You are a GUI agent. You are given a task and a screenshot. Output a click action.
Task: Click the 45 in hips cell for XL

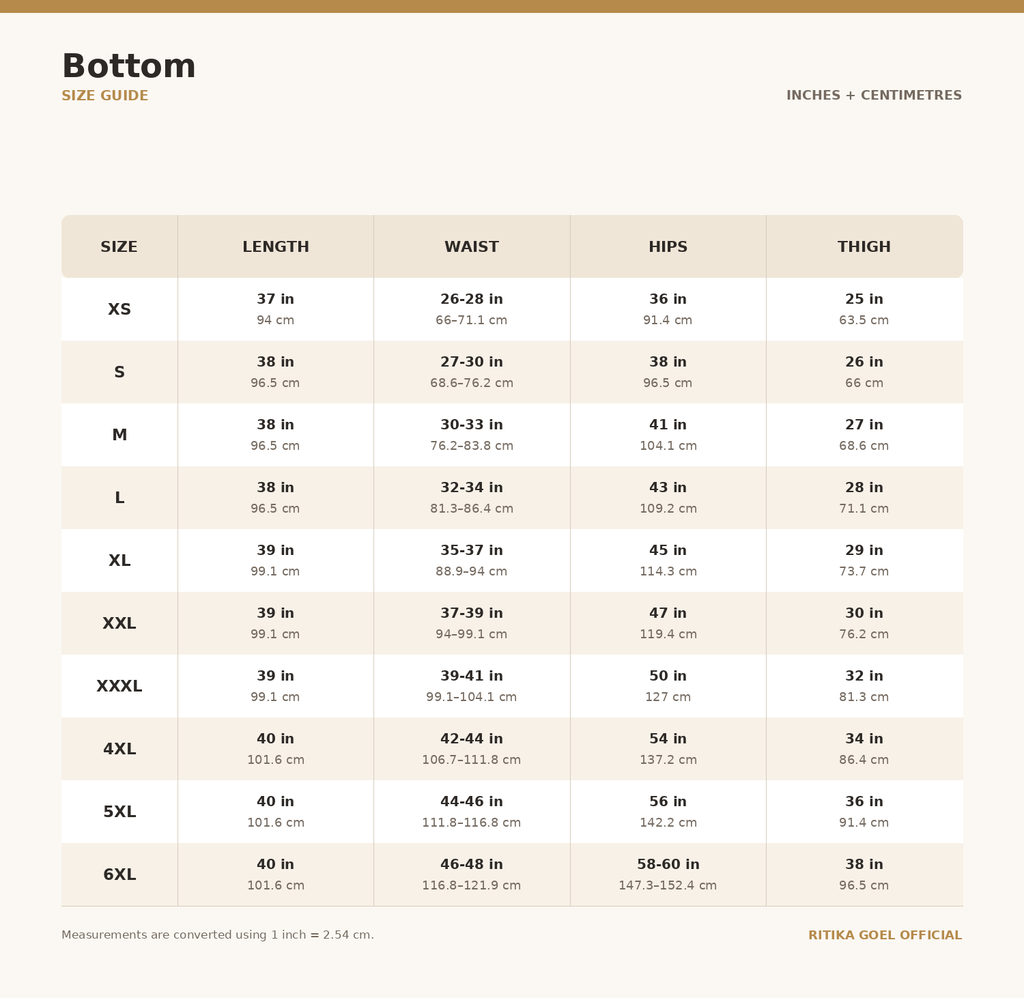(668, 560)
